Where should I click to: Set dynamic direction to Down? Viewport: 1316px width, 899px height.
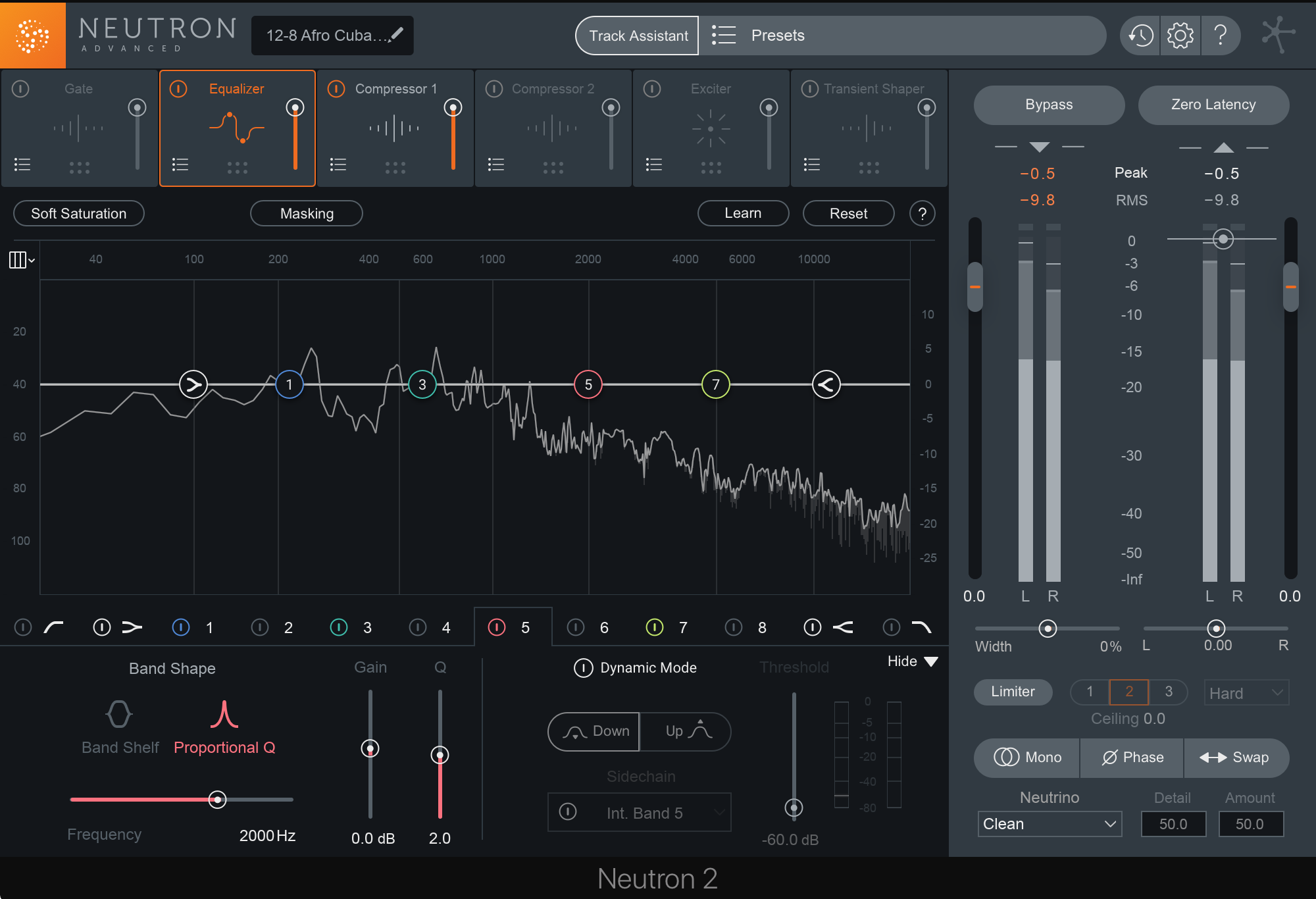click(x=594, y=731)
